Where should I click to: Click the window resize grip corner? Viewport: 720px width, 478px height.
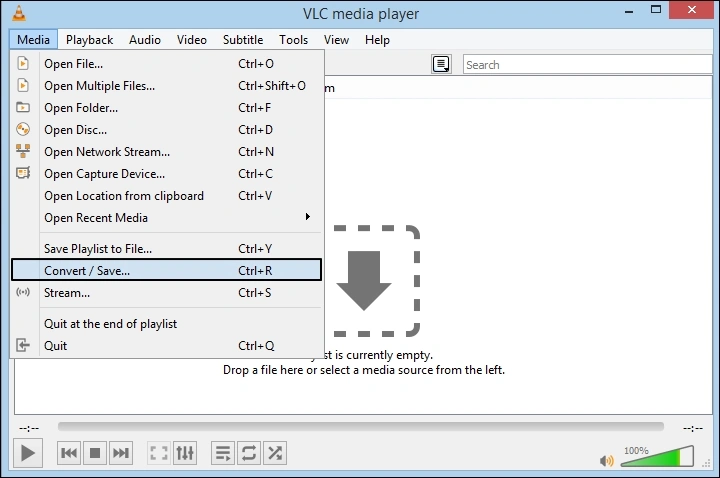pyautogui.click(x=707, y=464)
